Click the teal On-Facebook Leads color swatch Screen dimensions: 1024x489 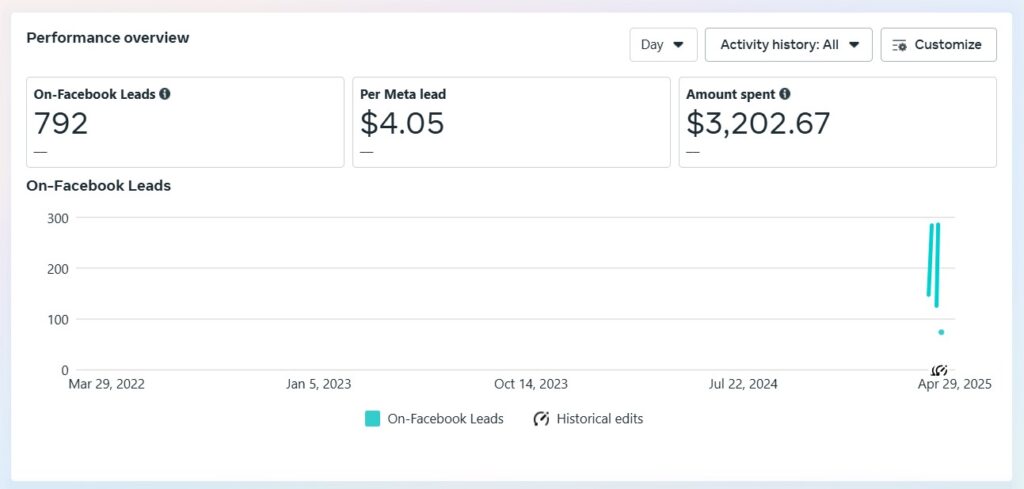pyautogui.click(x=372, y=419)
